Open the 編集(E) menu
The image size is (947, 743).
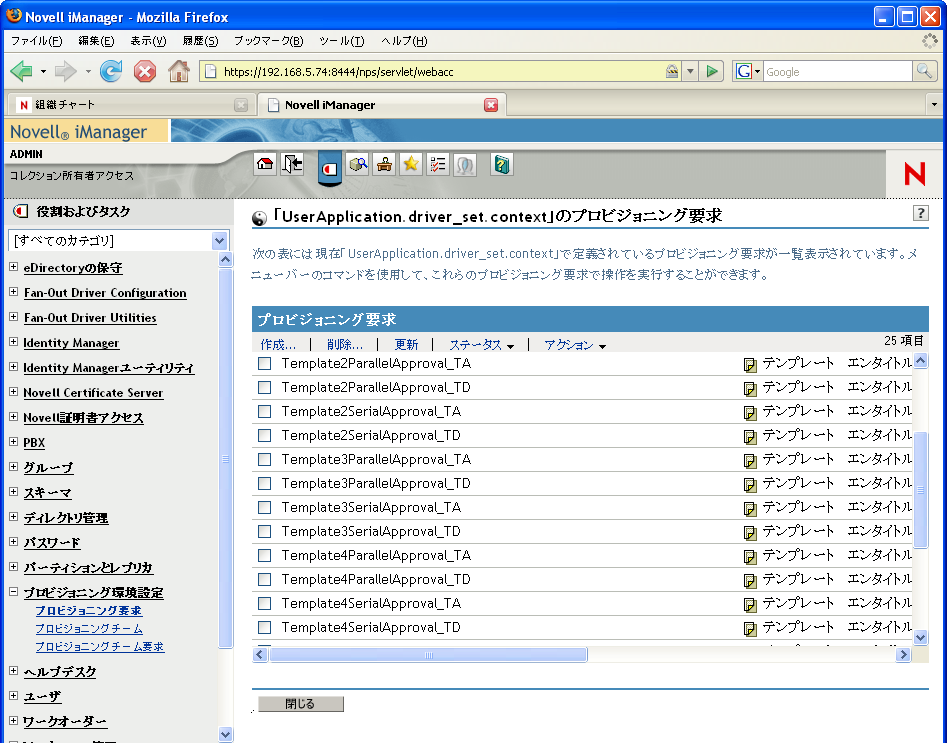click(x=96, y=41)
